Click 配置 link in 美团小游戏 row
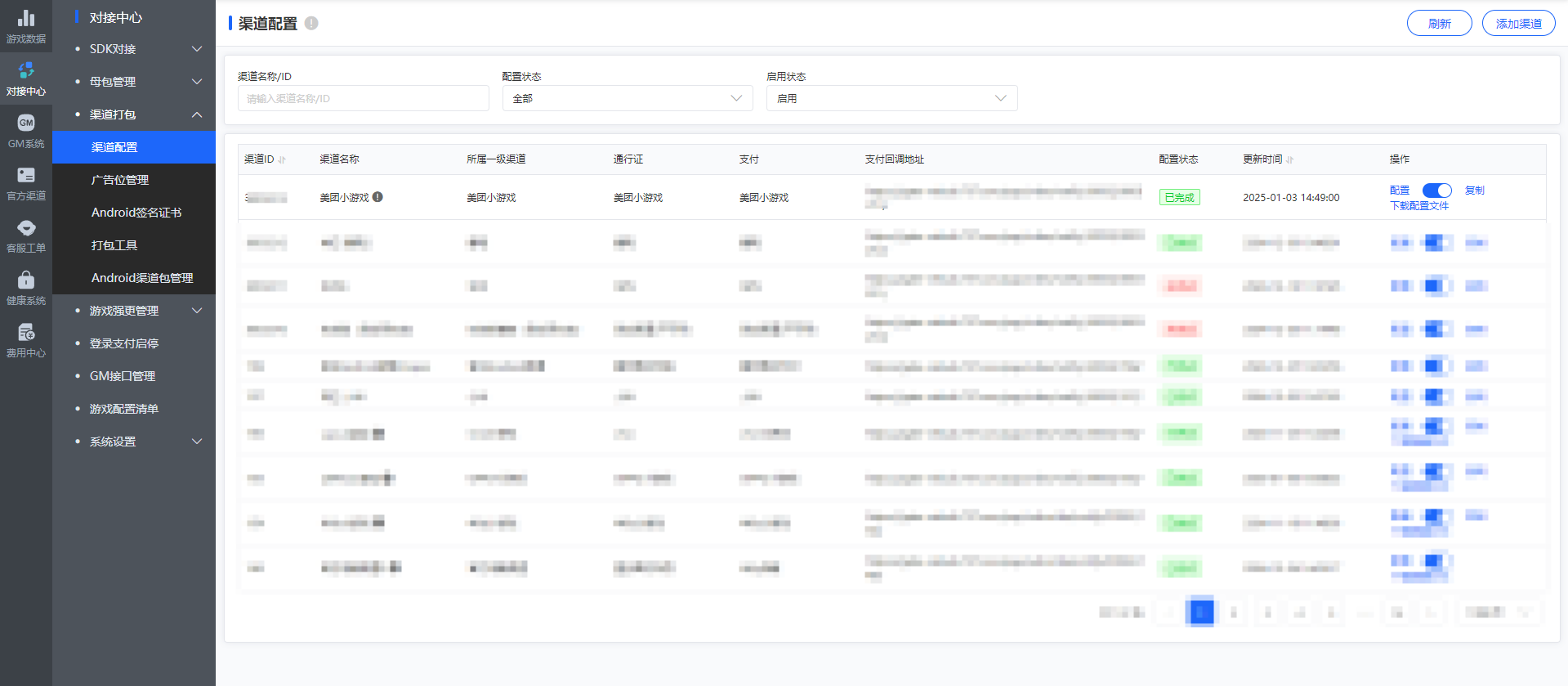The image size is (1568, 686). pyautogui.click(x=1400, y=191)
